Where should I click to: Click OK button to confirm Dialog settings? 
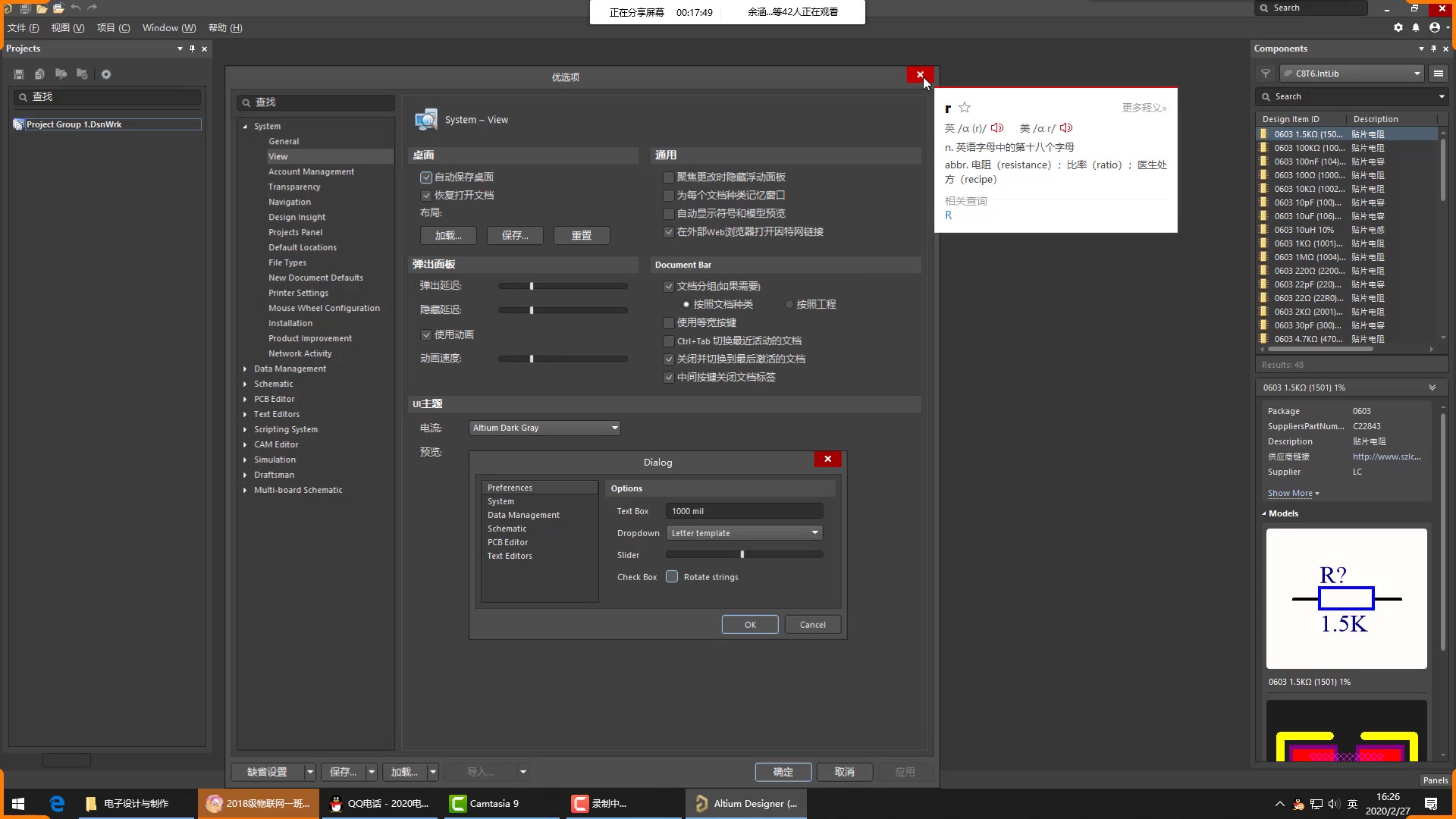750,624
